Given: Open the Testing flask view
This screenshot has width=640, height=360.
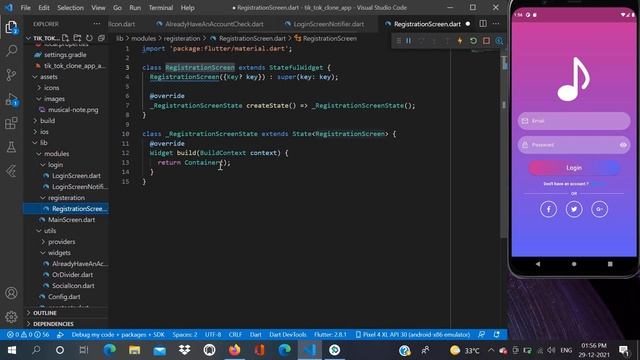Looking at the screenshot, I should tap(11, 147).
